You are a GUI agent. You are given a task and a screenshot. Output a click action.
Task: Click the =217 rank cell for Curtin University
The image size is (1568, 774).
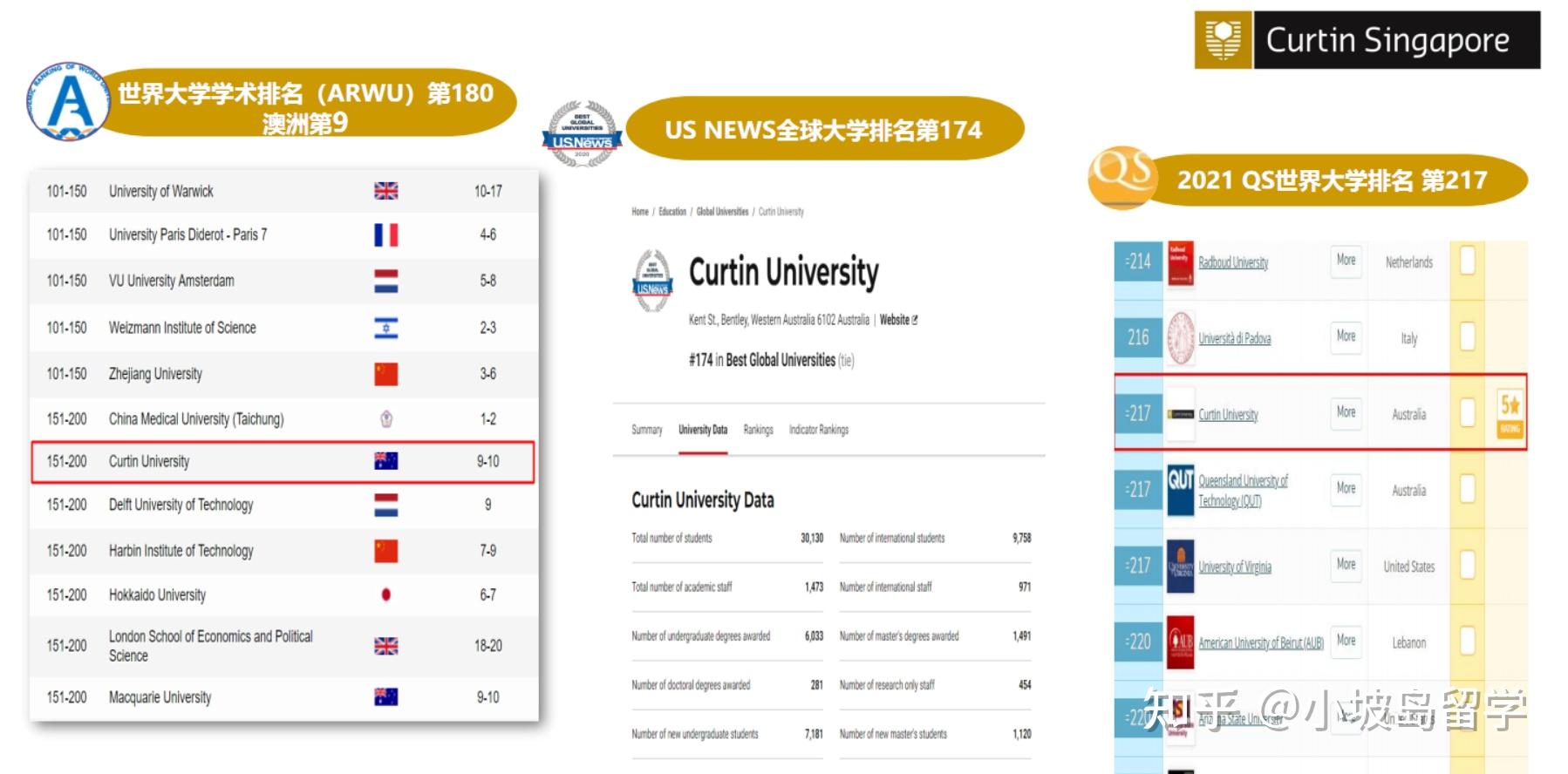(1138, 413)
